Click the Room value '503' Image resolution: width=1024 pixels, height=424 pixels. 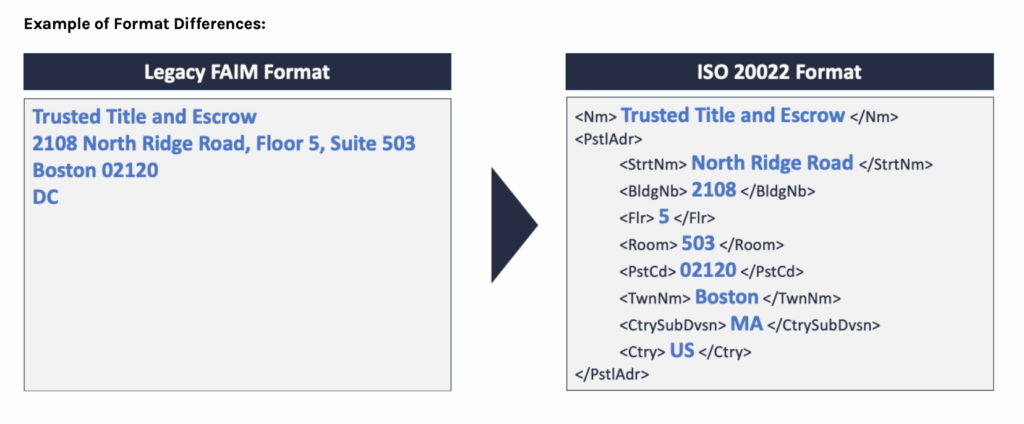[700, 244]
